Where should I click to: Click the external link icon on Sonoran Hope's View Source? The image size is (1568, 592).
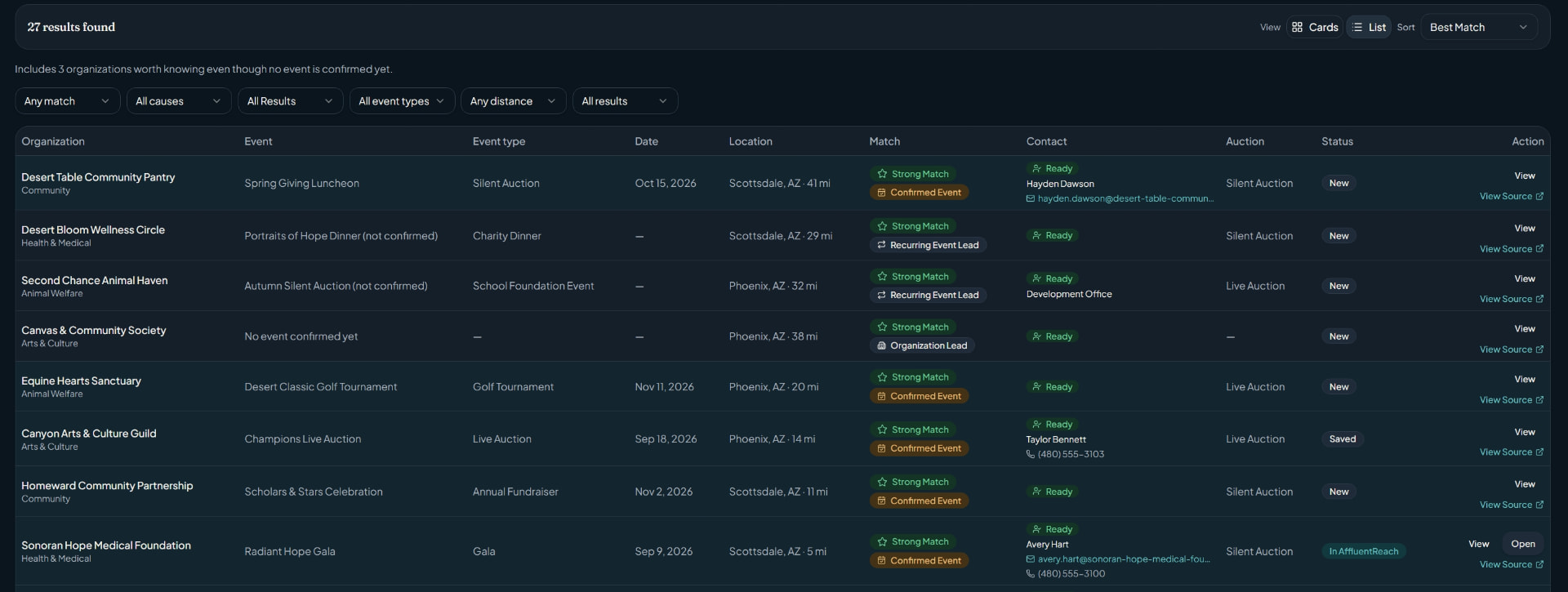(x=1539, y=564)
